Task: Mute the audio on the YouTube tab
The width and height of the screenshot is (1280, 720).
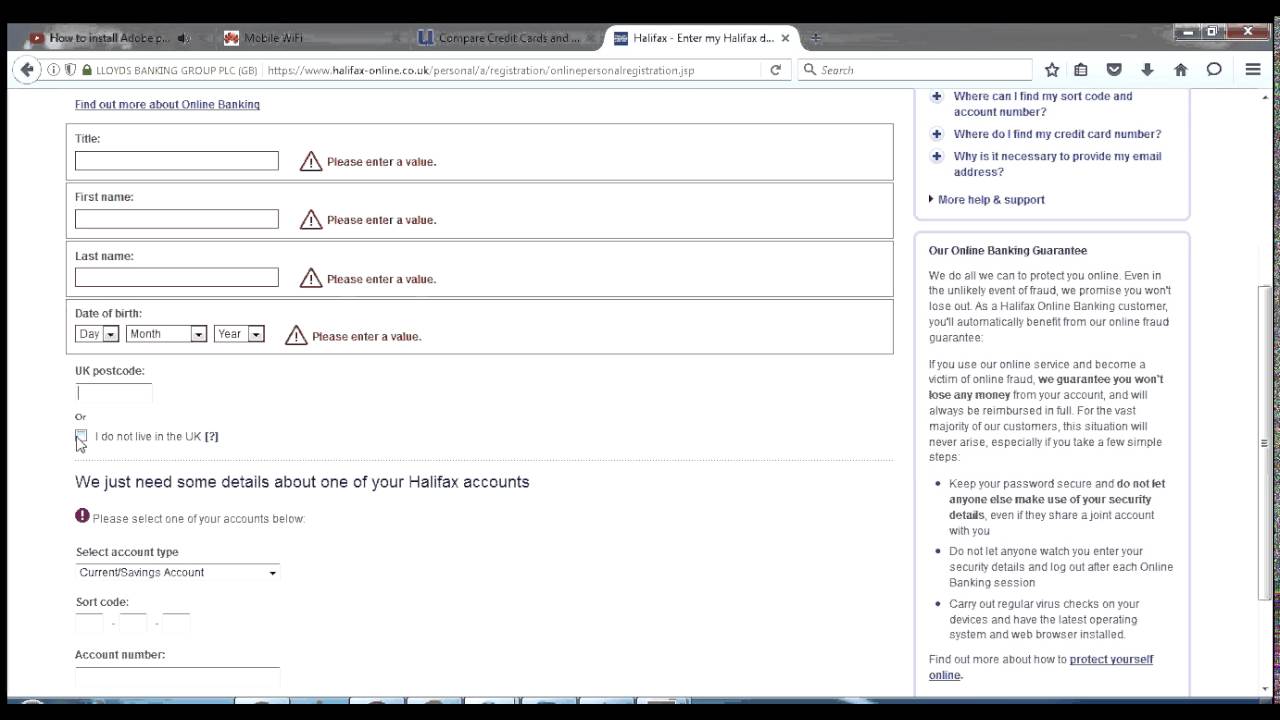Action: point(183,38)
